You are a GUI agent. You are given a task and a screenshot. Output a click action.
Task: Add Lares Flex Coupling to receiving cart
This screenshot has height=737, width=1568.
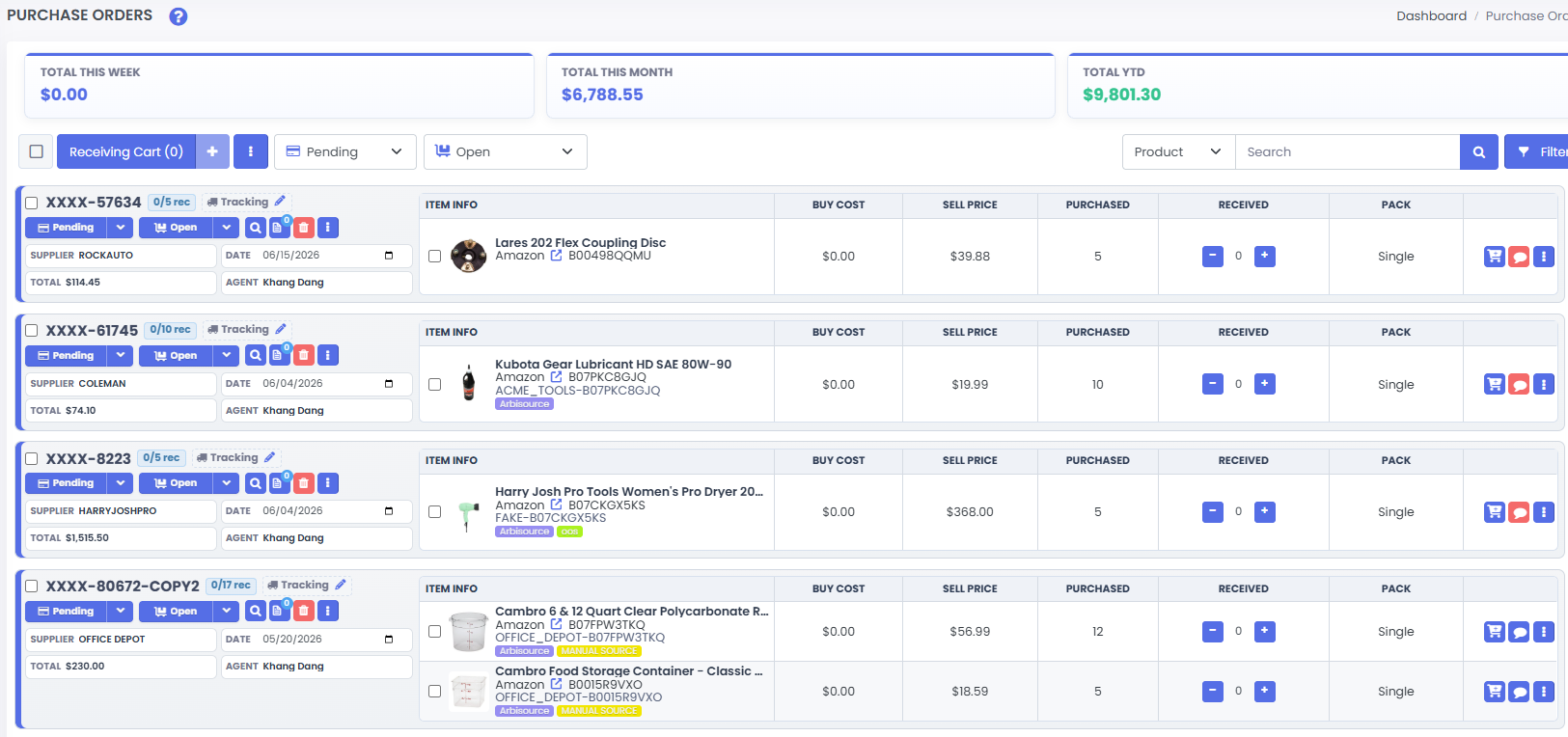coord(1495,257)
